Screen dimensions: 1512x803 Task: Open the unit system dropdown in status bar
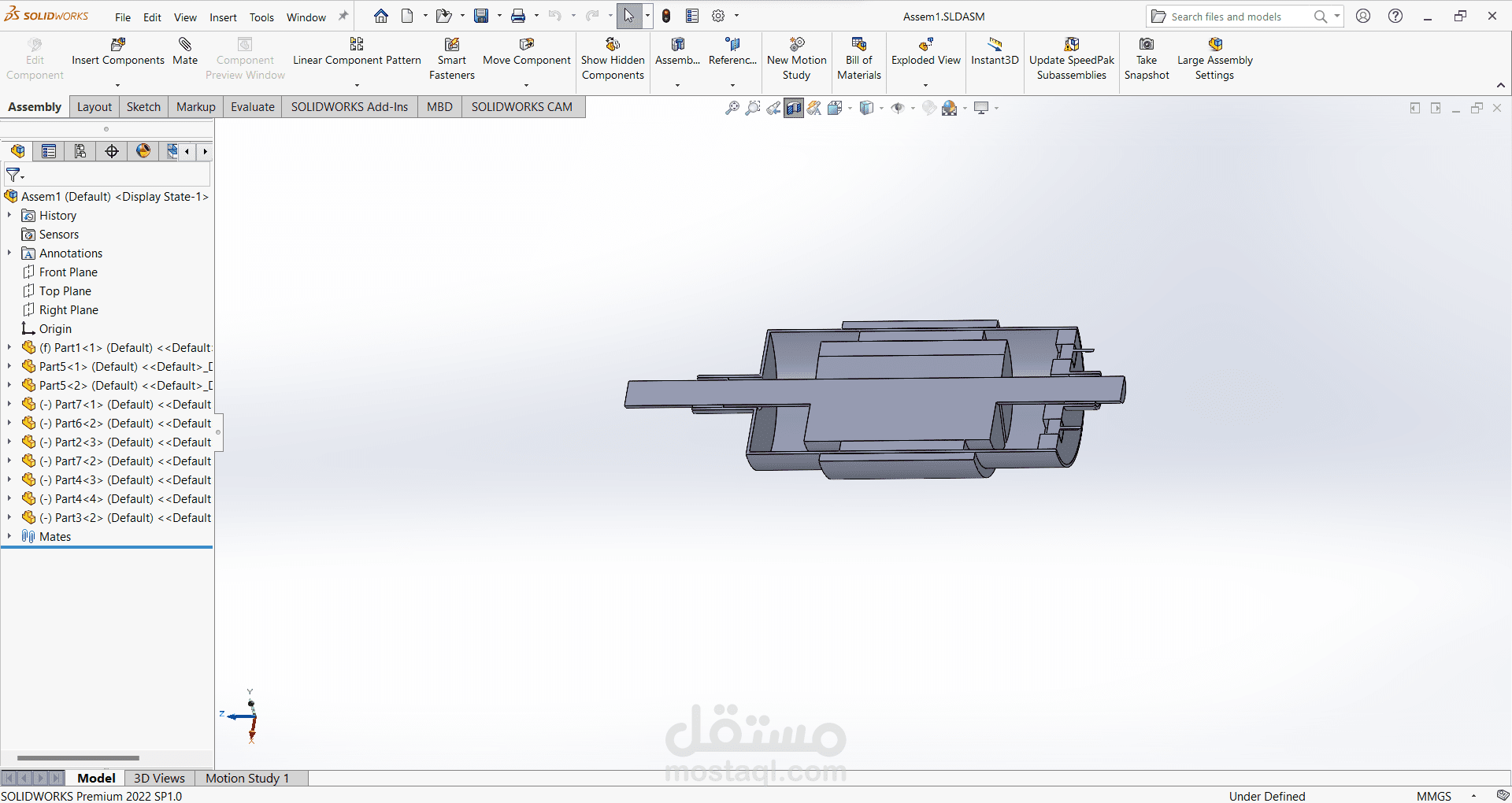[x=1473, y=796]
